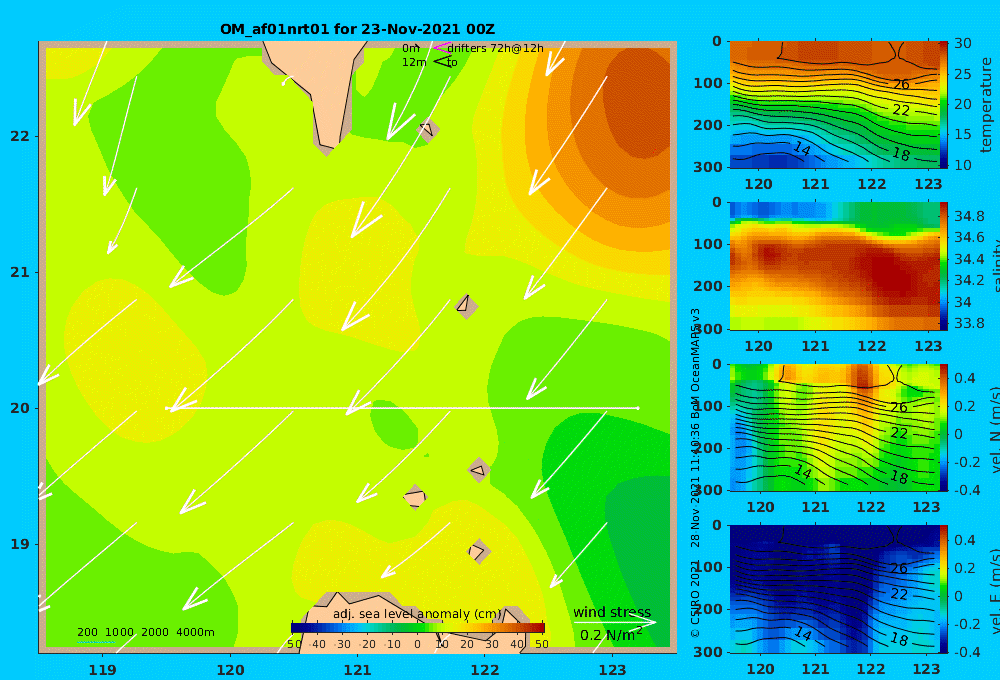Click the vertical 'temperature' axis label
This screenshot has width=1000, height=680.
coord(986,105)
